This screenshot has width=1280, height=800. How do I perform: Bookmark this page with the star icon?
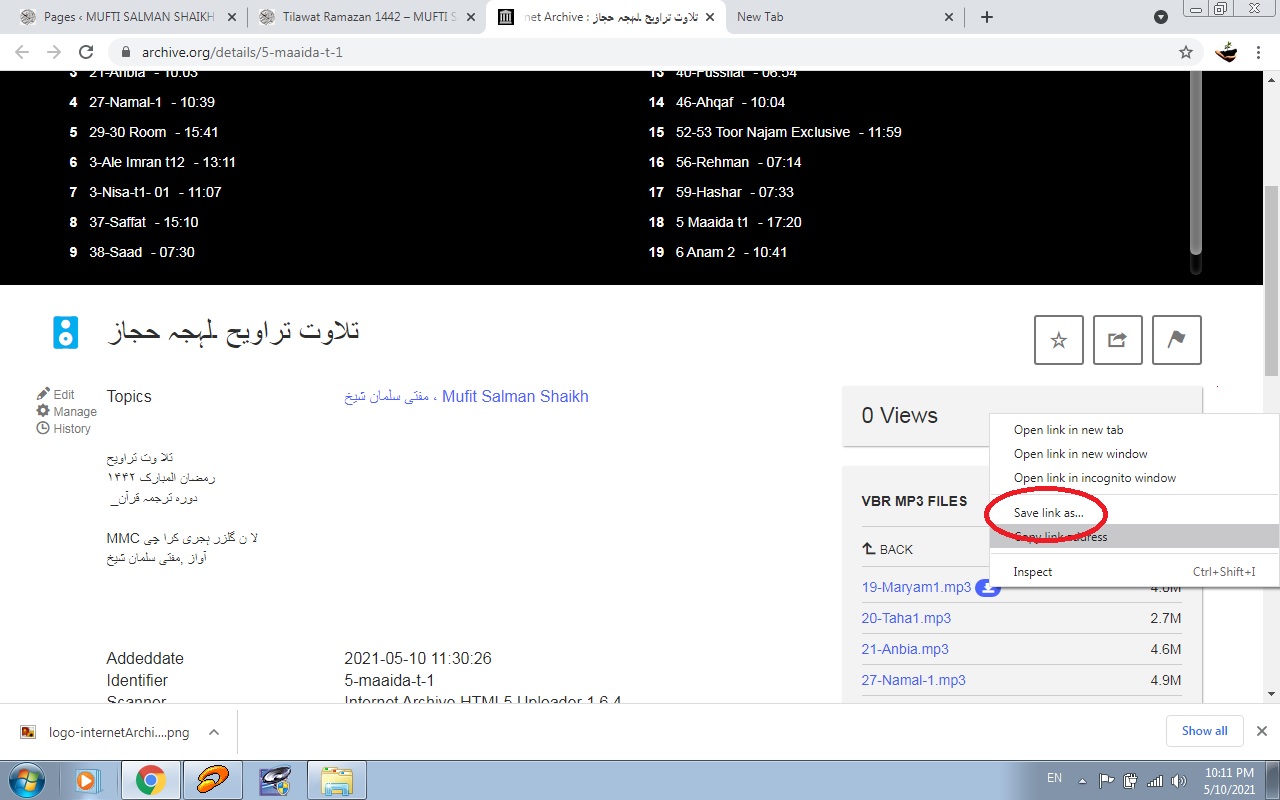[x=1186, y=52]
